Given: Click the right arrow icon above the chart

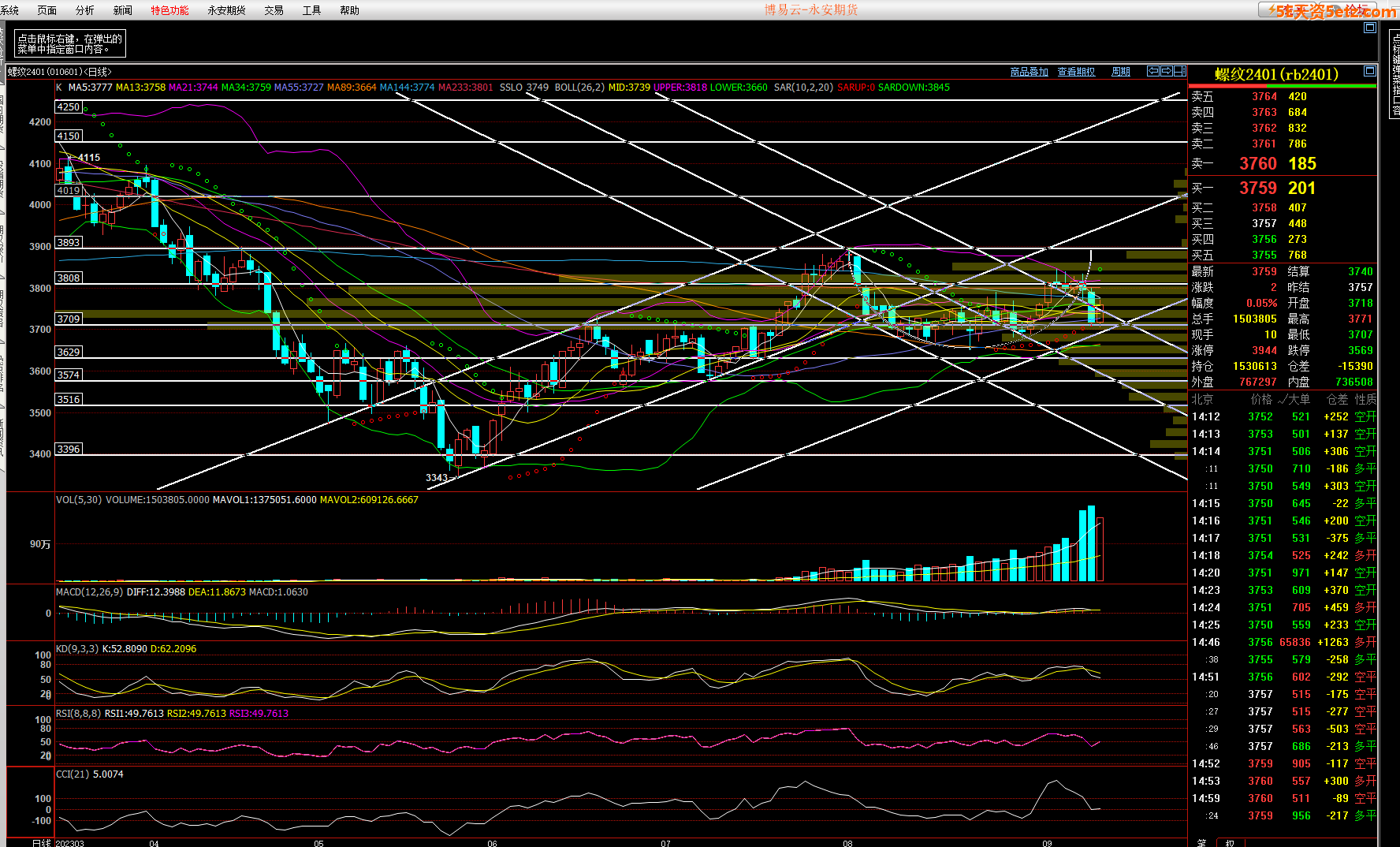Looking at the screenshot, I should 1166,71.
